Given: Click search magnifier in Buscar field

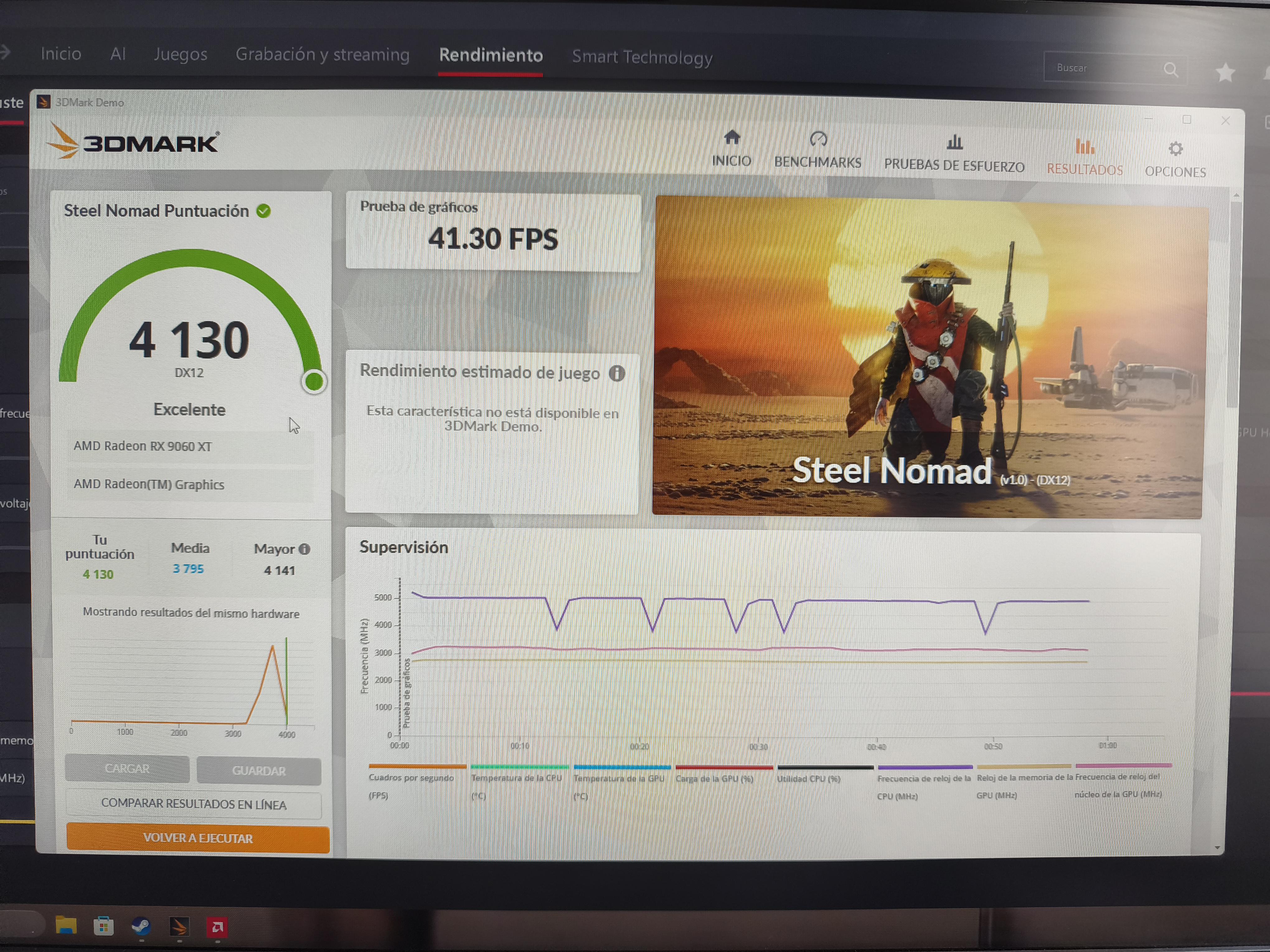Looking at the screenshot, I should tap(1171, 70).
